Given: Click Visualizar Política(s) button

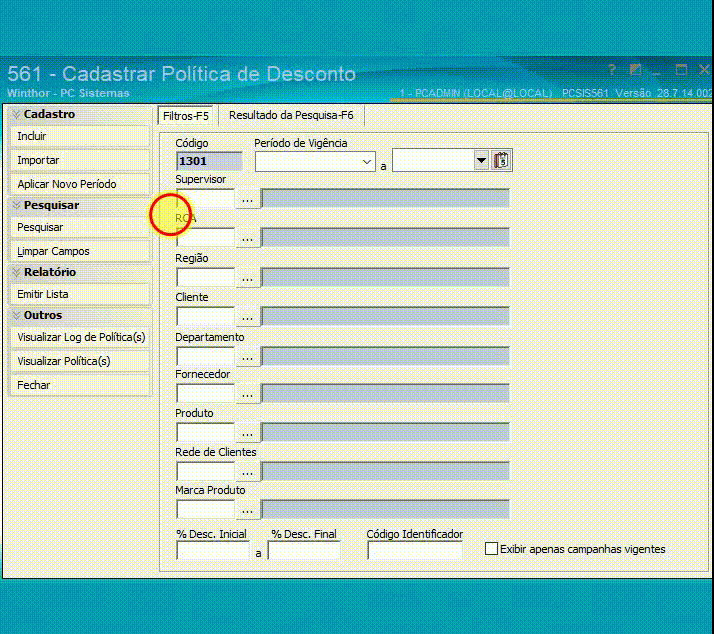Looking at the screenshot, I should click(80, 361).
